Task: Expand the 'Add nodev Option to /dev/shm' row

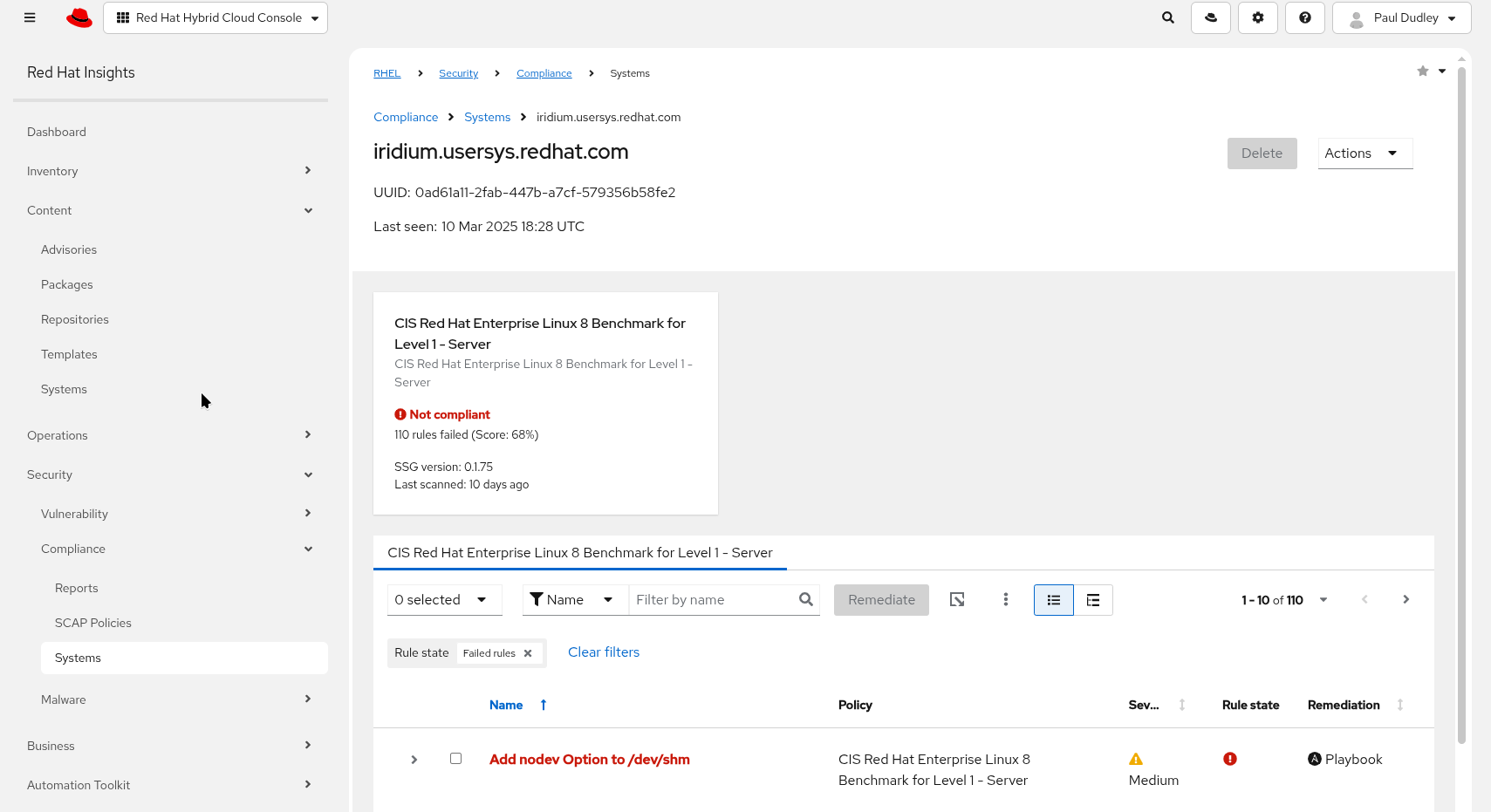Action: click(x=414, y=760)
